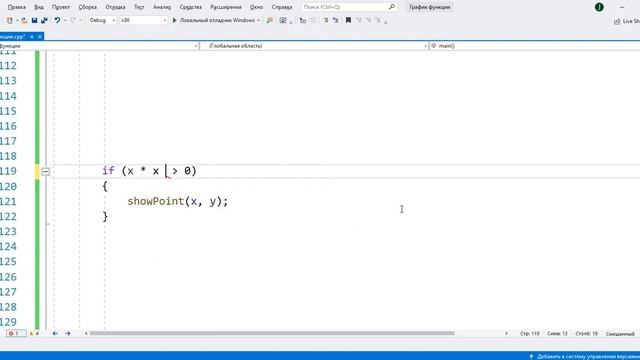Collapse the if block on line 119
Viewport: 640px width, 360px height.
(45, 172)
